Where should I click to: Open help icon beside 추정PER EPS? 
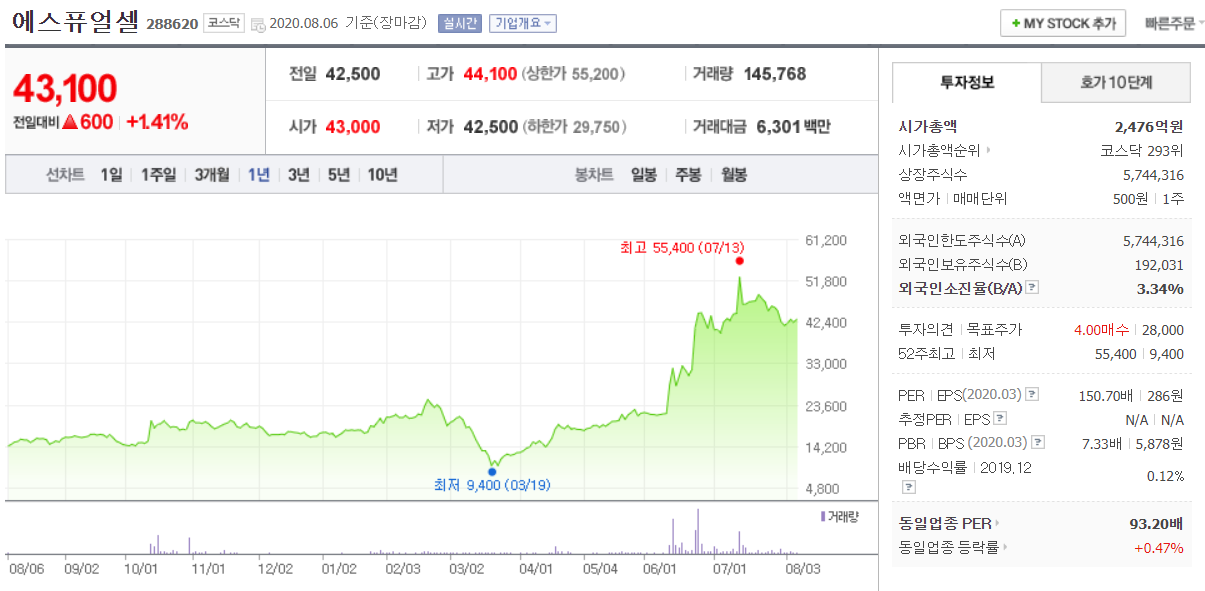coord(1000,419)
